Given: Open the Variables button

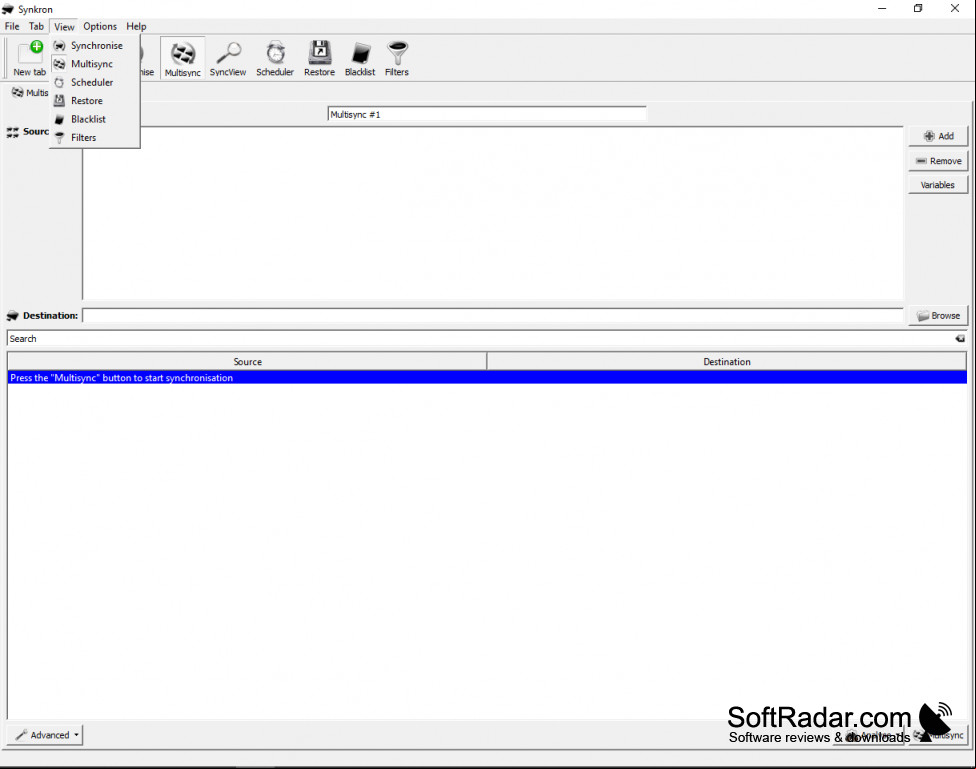Looking at the screenshot, I should click(x=938, y=185).
